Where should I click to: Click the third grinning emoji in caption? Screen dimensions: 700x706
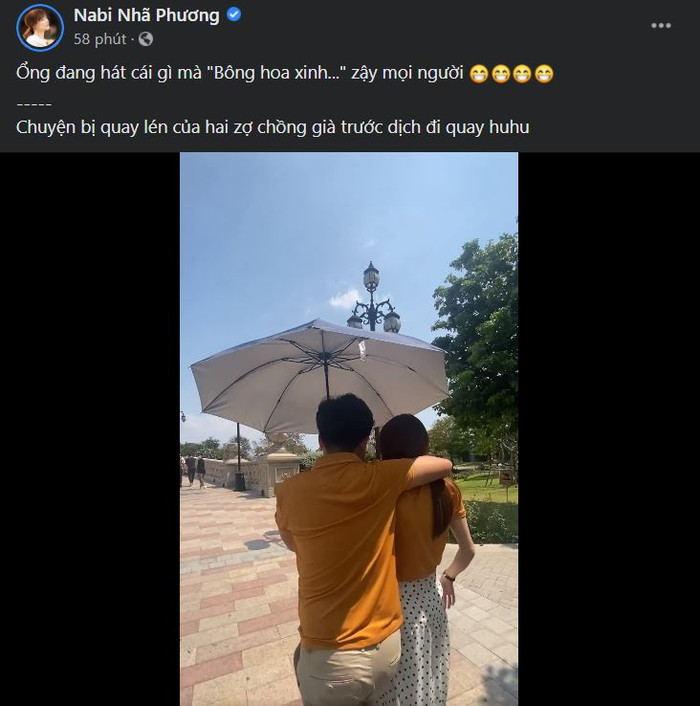click(522, 74)
